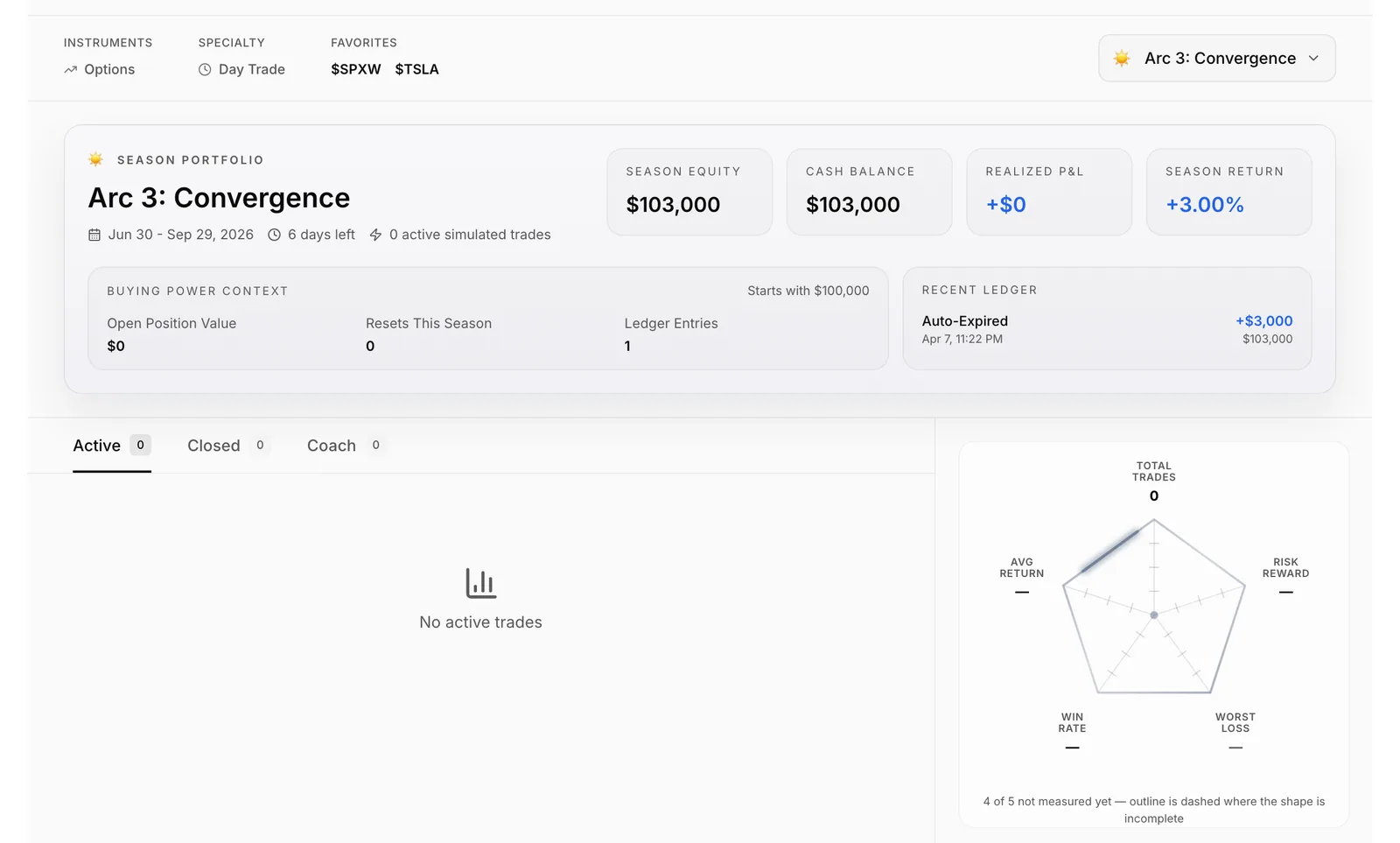The height and width of the screenshot is (843, 1400).
Task: Click the Risk Reward radar label
Action: [x=1285, y=568]
